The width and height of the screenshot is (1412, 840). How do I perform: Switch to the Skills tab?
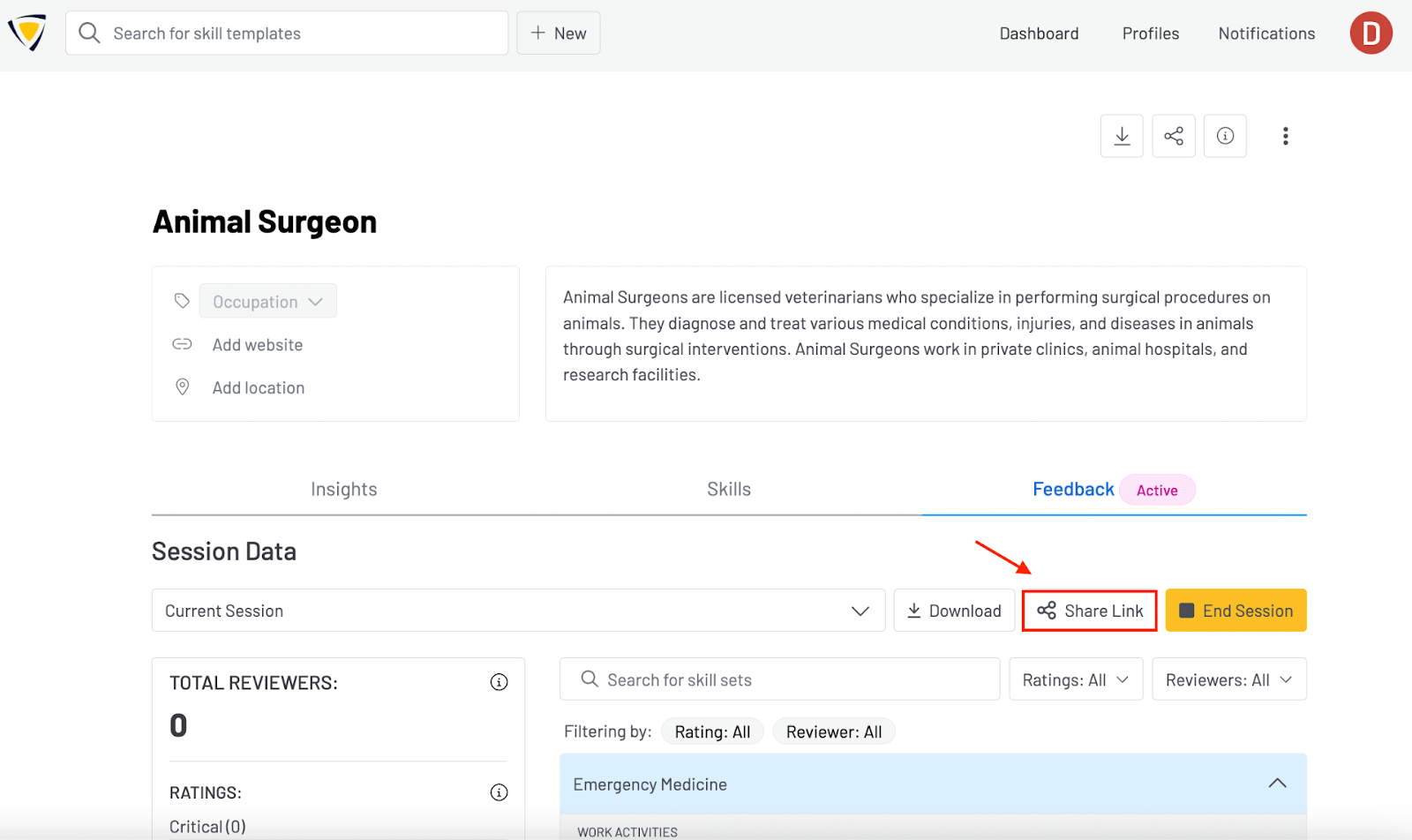728,488
